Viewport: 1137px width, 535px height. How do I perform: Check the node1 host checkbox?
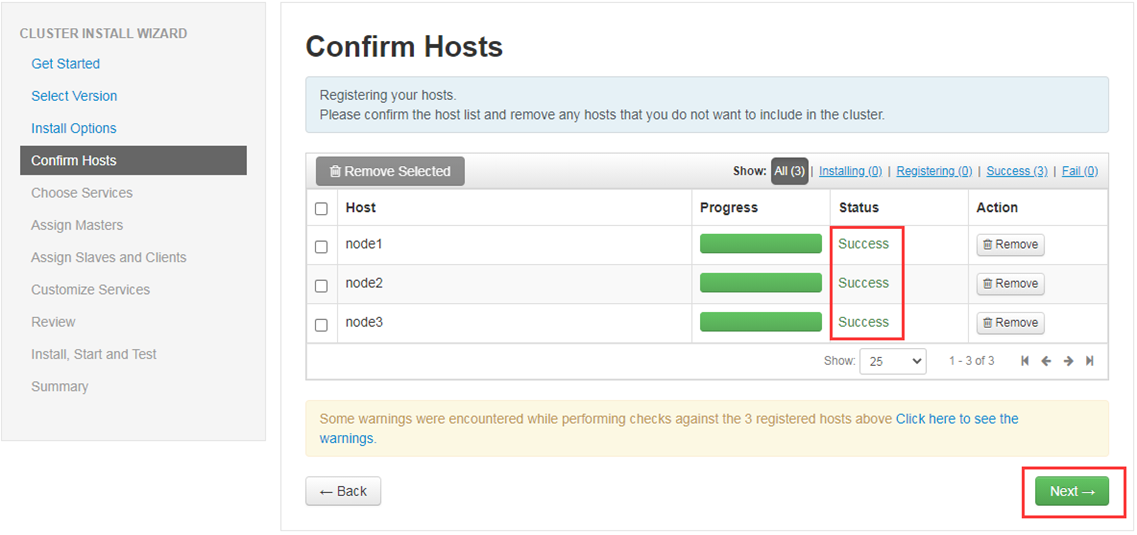(x=321, y=246)
